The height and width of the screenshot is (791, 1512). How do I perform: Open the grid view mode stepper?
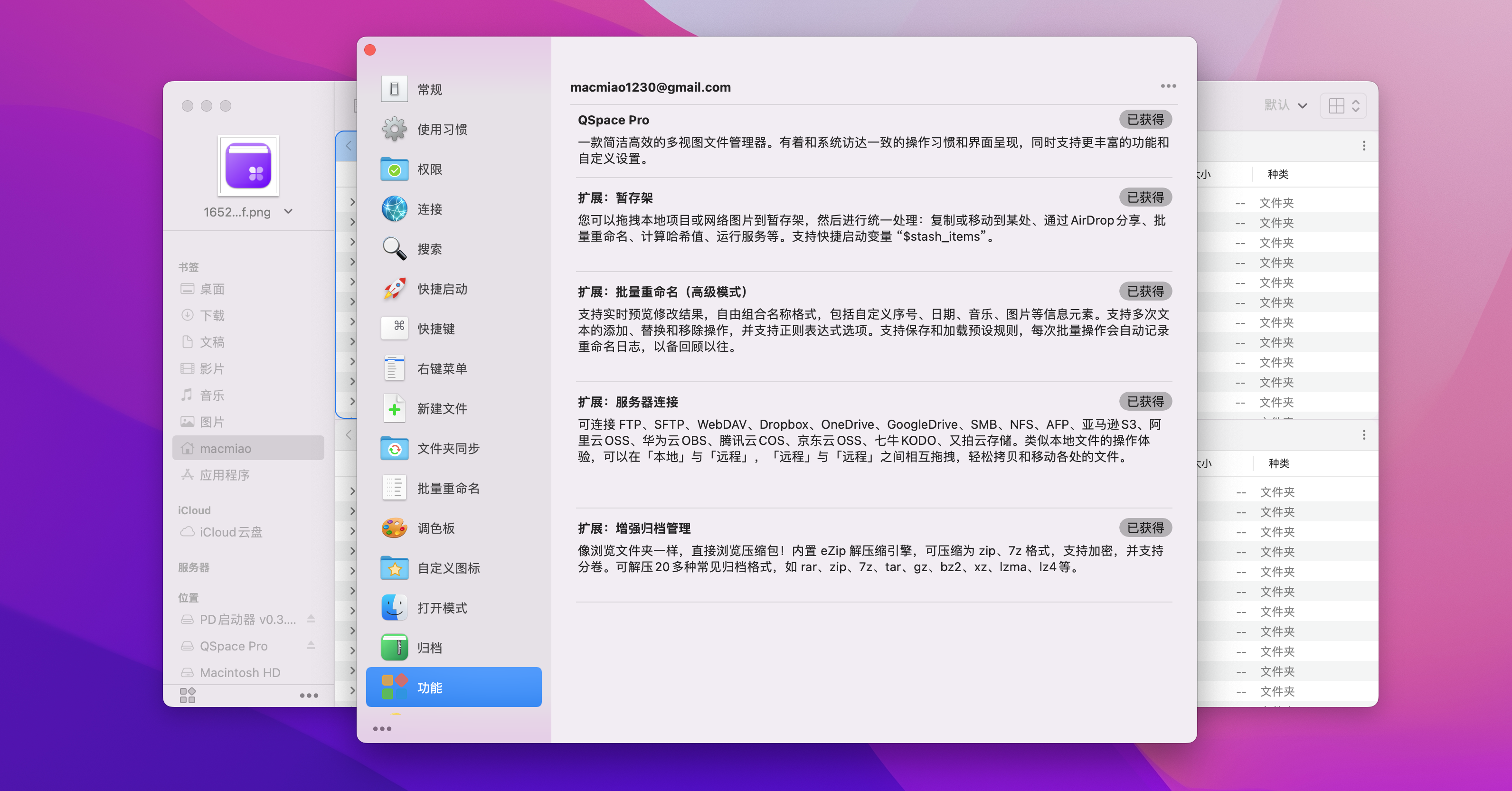pos(1343,105)
